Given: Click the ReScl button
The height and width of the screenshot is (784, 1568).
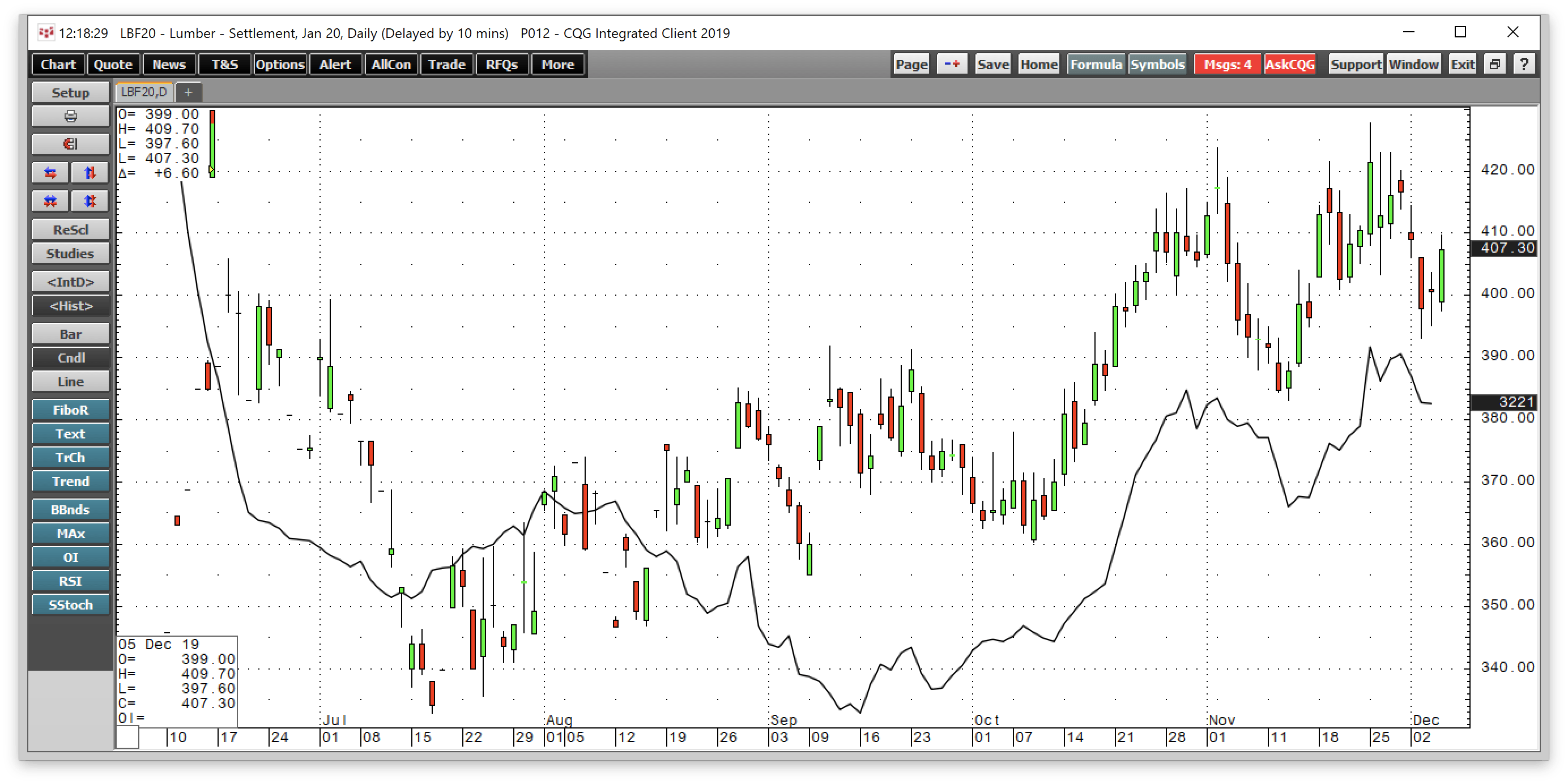Looking at the screenshot, I should 70,229.
